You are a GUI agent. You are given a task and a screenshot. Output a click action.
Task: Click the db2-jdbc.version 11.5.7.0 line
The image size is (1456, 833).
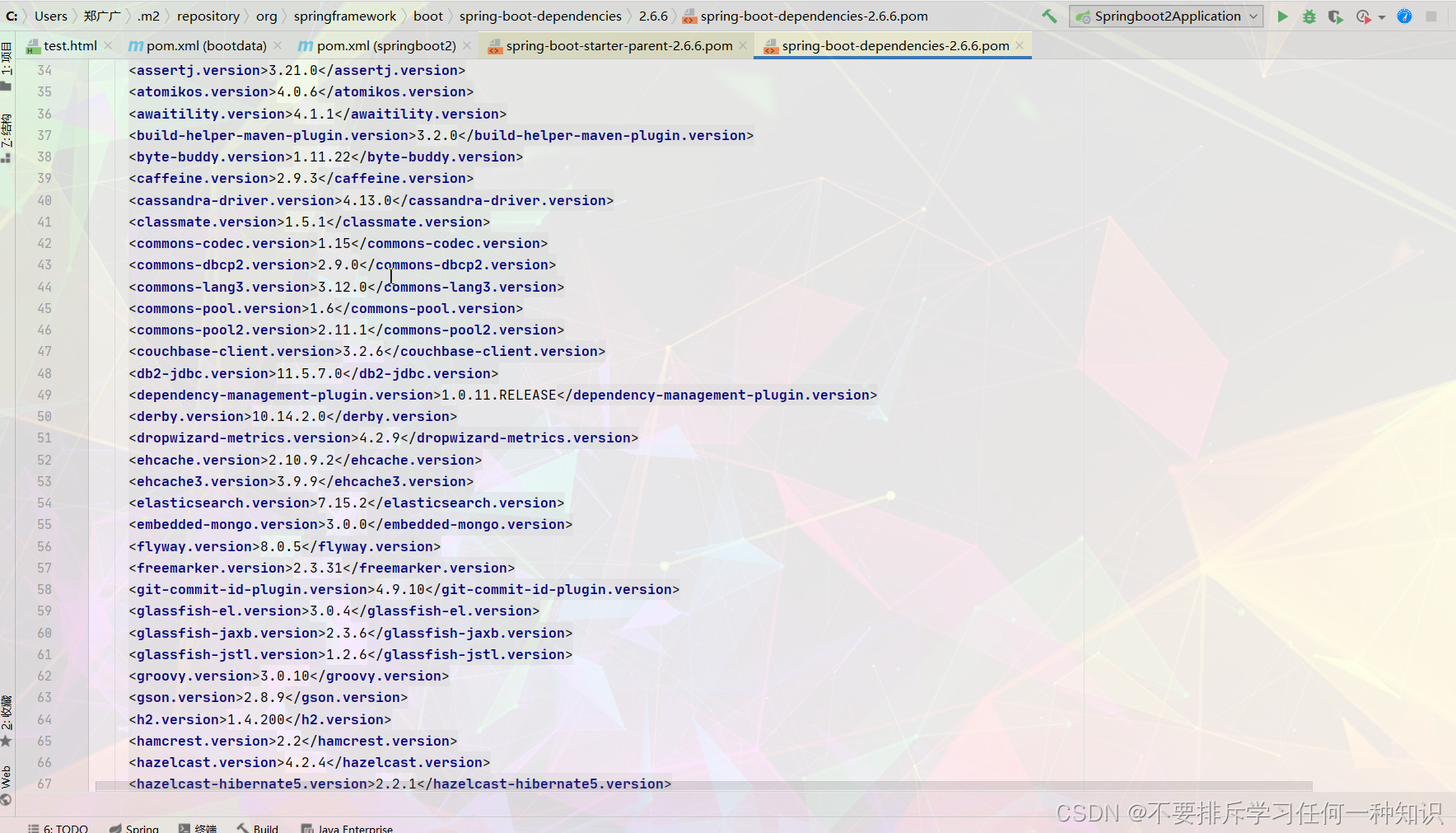pos(313,373)
